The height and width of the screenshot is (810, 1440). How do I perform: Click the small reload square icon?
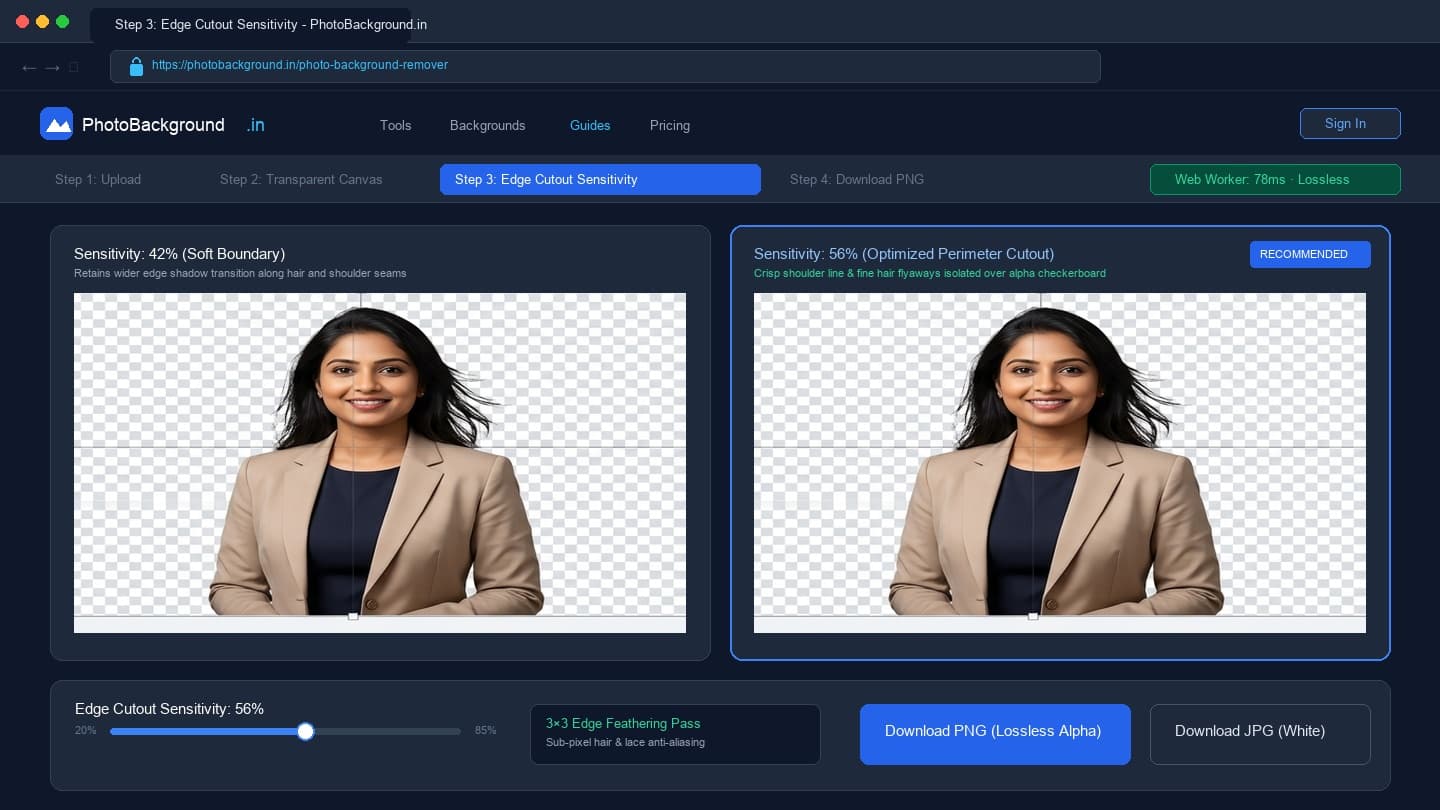(x=74, y=67)
